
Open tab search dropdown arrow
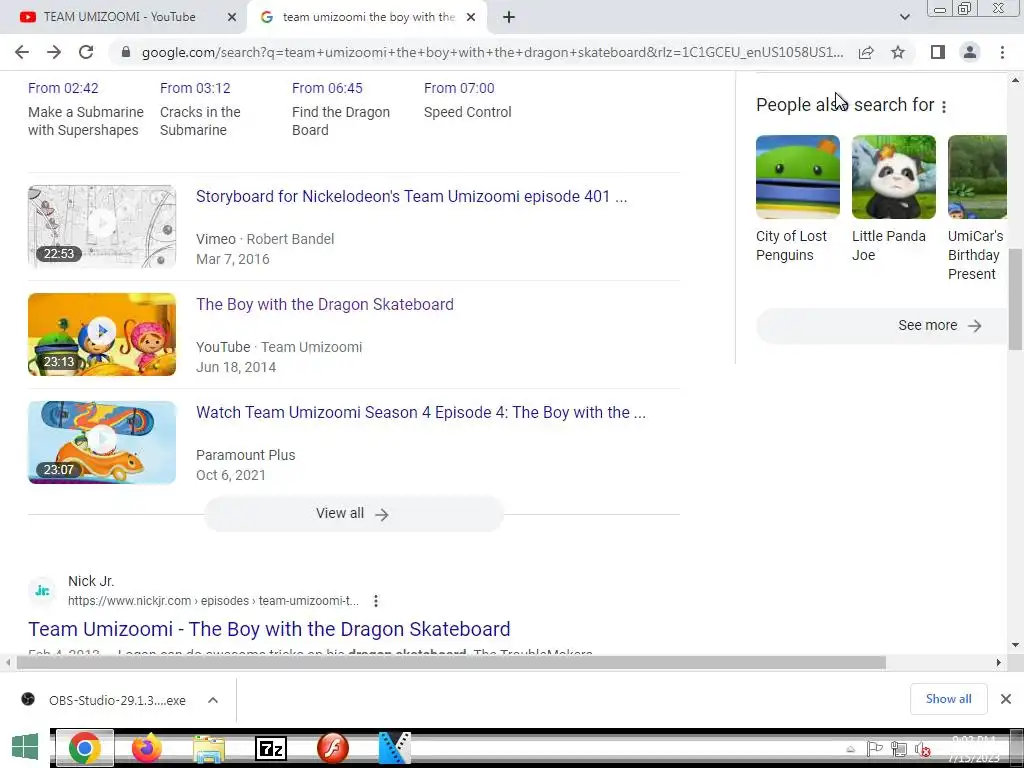(x=904, y=17)
